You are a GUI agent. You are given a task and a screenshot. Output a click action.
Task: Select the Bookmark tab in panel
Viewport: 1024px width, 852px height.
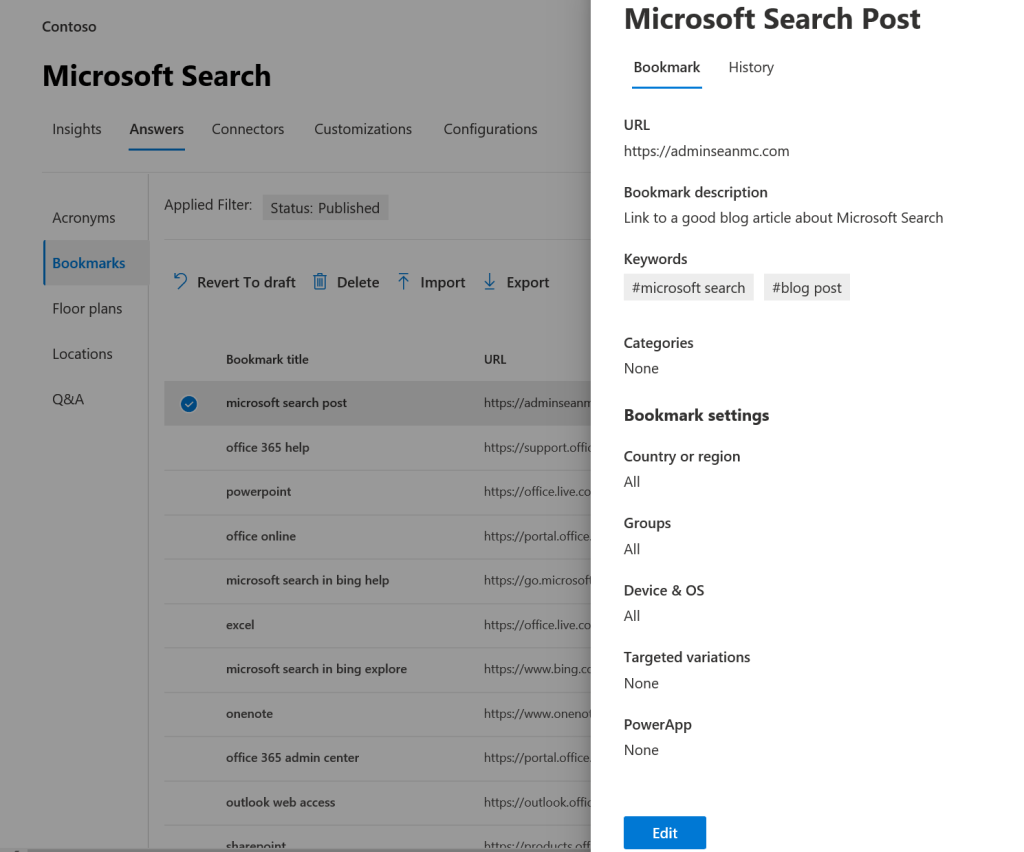(x=667, y=67)
